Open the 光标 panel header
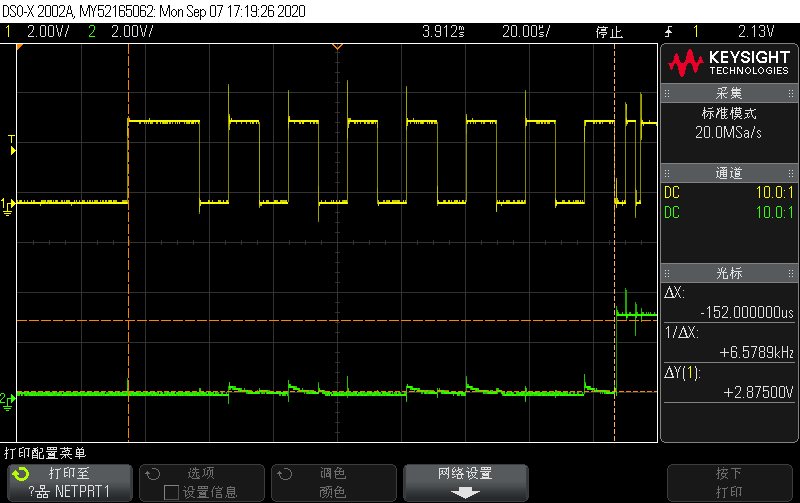The image size is (800, 503). [x=729, y=273]
